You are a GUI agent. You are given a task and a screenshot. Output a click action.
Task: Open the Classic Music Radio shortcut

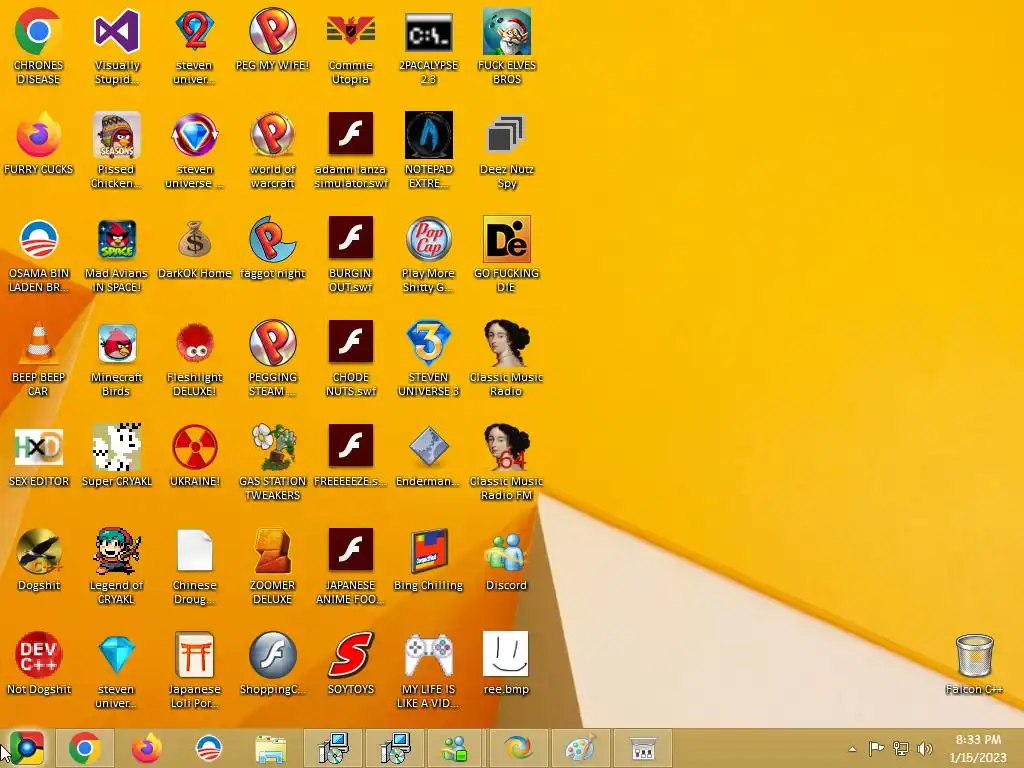point(506,343)
